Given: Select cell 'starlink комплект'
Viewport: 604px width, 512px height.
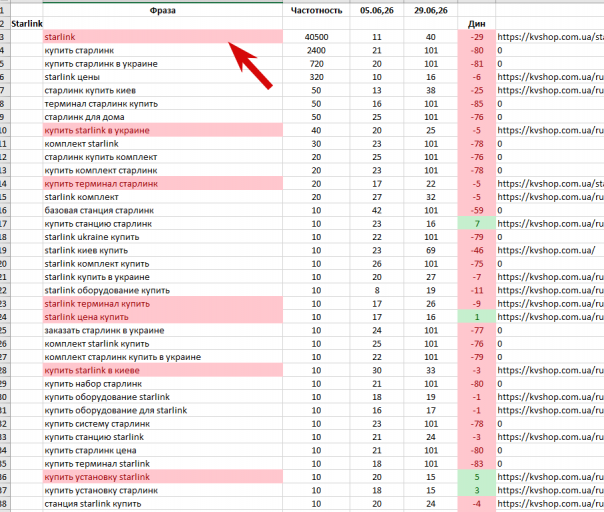Looking at the screenshot, I should pos(163,197).
